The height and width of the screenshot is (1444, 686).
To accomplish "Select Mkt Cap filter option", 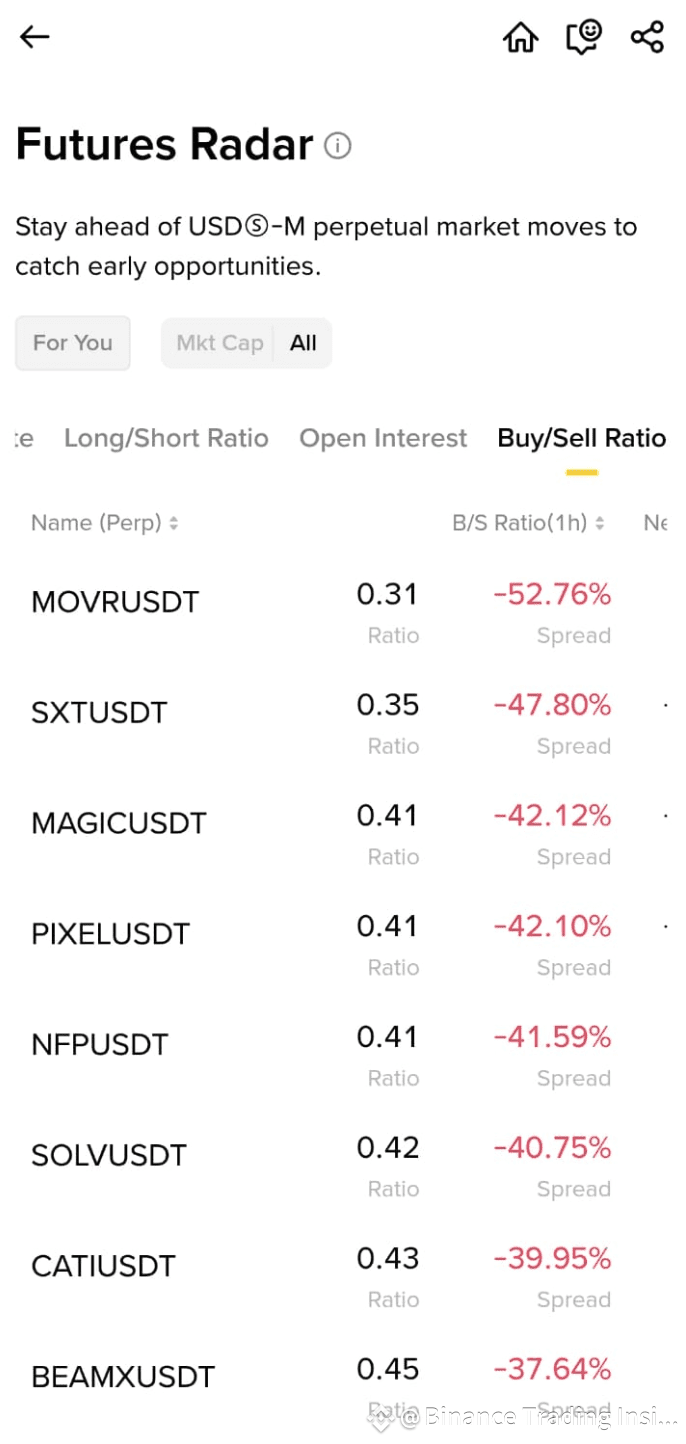I will pyautogui.click(x=220, y=343).
